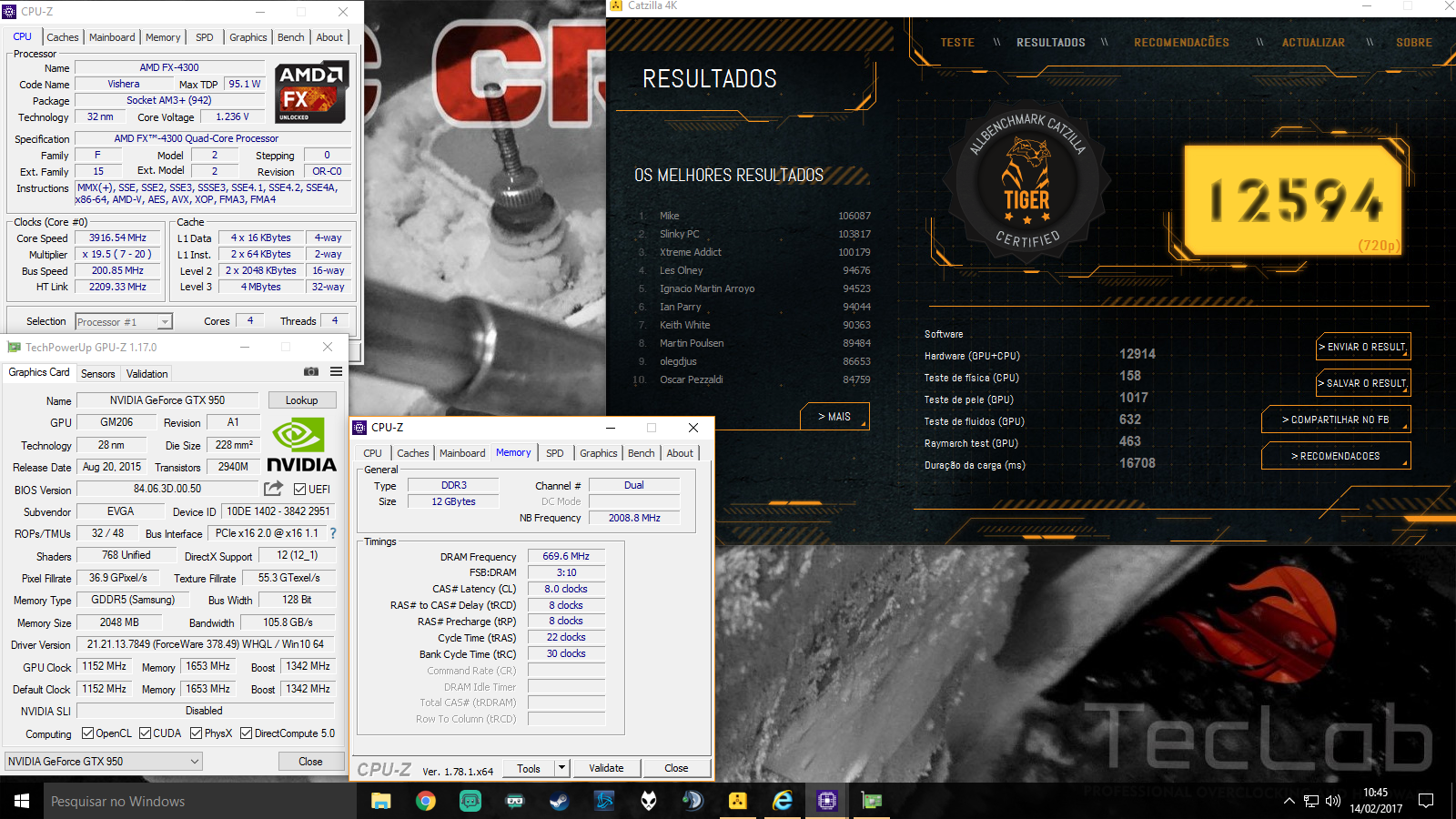Show hidden system tray icons
The image size is (1456, 819).
[x=1289, y=801]
